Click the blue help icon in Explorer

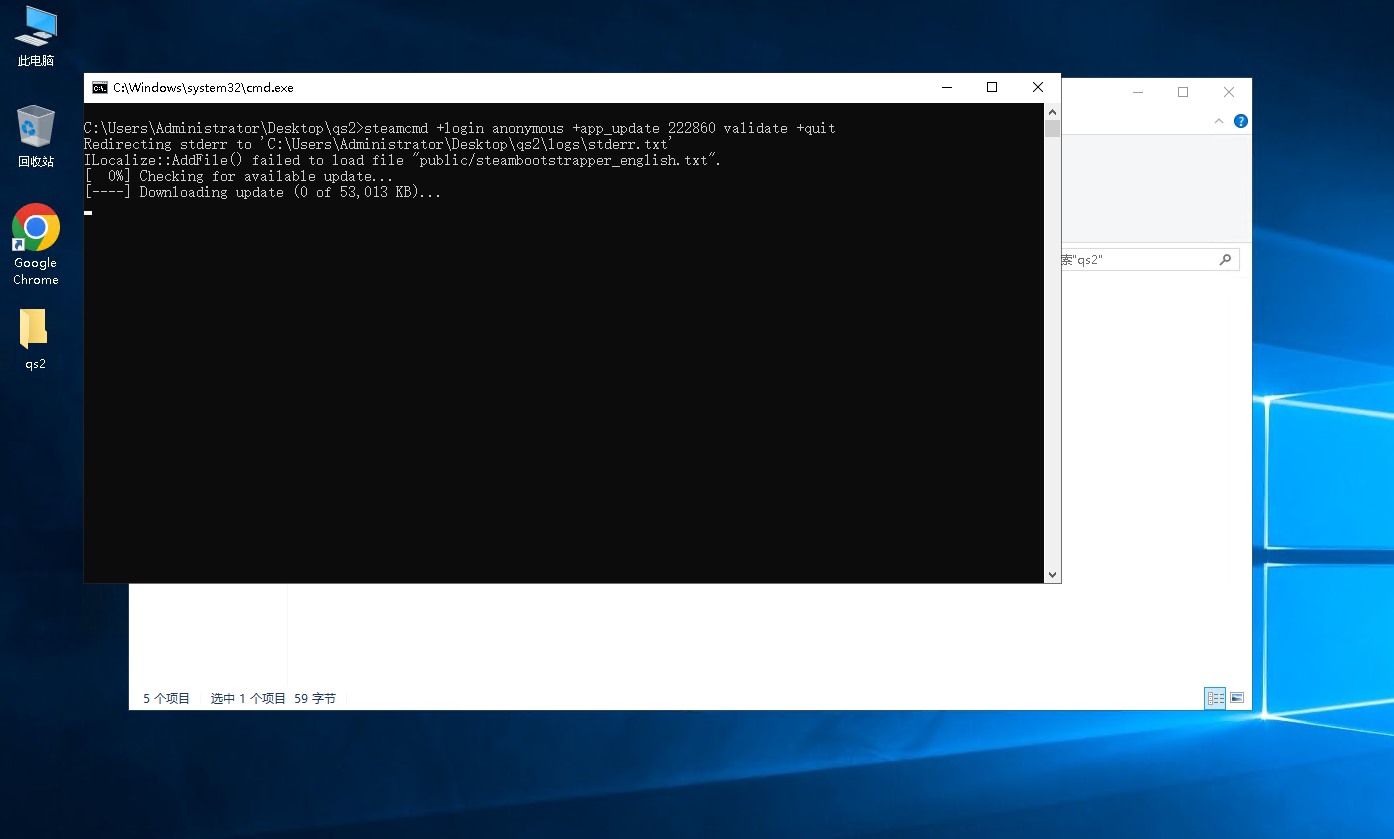1241,121
